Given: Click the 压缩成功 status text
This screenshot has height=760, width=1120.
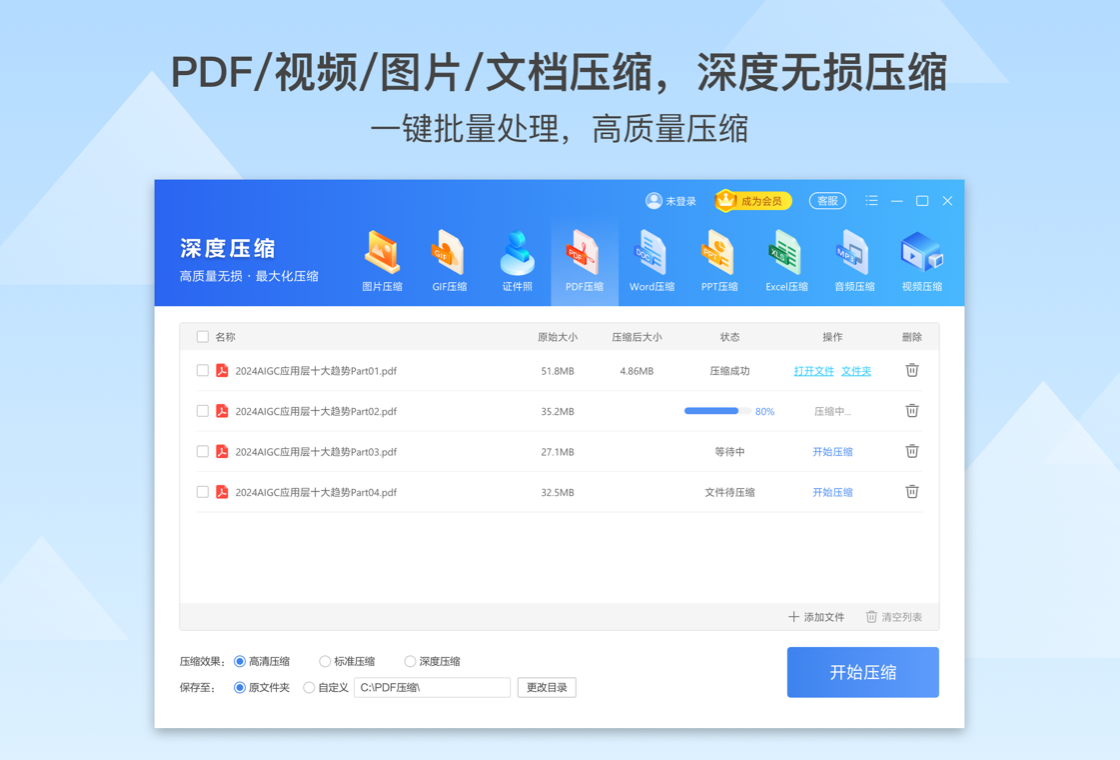Looking at the screenshot, I should (x=729, y=371).
